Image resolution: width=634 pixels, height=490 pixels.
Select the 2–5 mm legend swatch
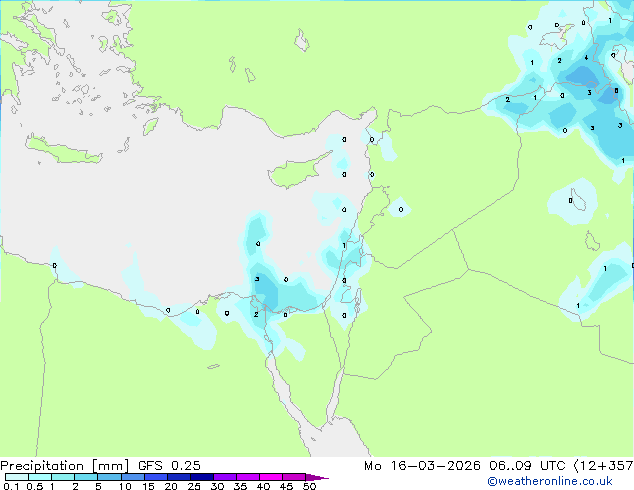(86, 477)
